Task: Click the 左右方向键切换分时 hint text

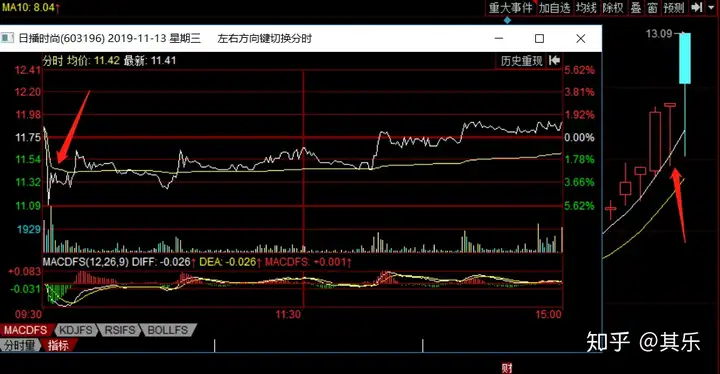Action: (x=265, y=38)
